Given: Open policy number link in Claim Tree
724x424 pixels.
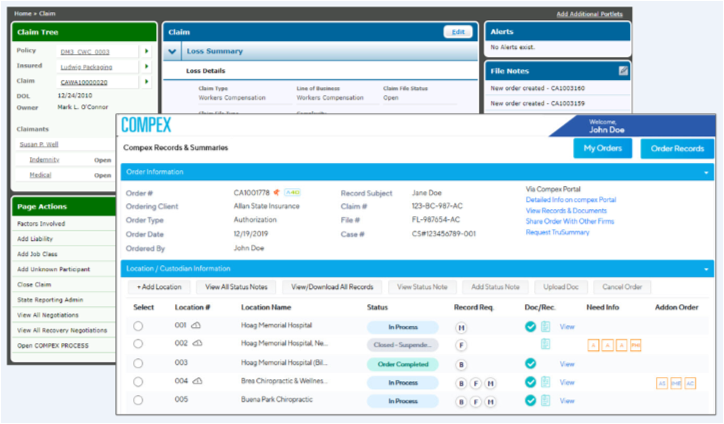Looking at the screenshot, I should point(85,52).
